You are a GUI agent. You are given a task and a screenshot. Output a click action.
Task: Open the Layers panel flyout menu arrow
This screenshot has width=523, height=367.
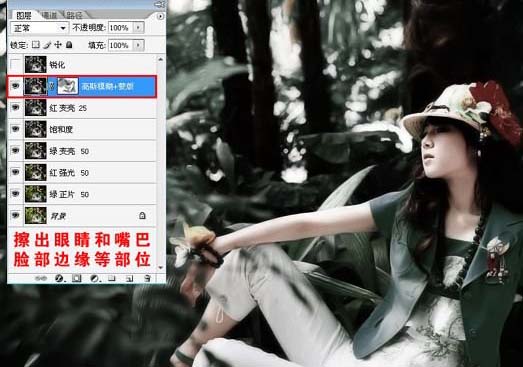(x=160, y=16)
